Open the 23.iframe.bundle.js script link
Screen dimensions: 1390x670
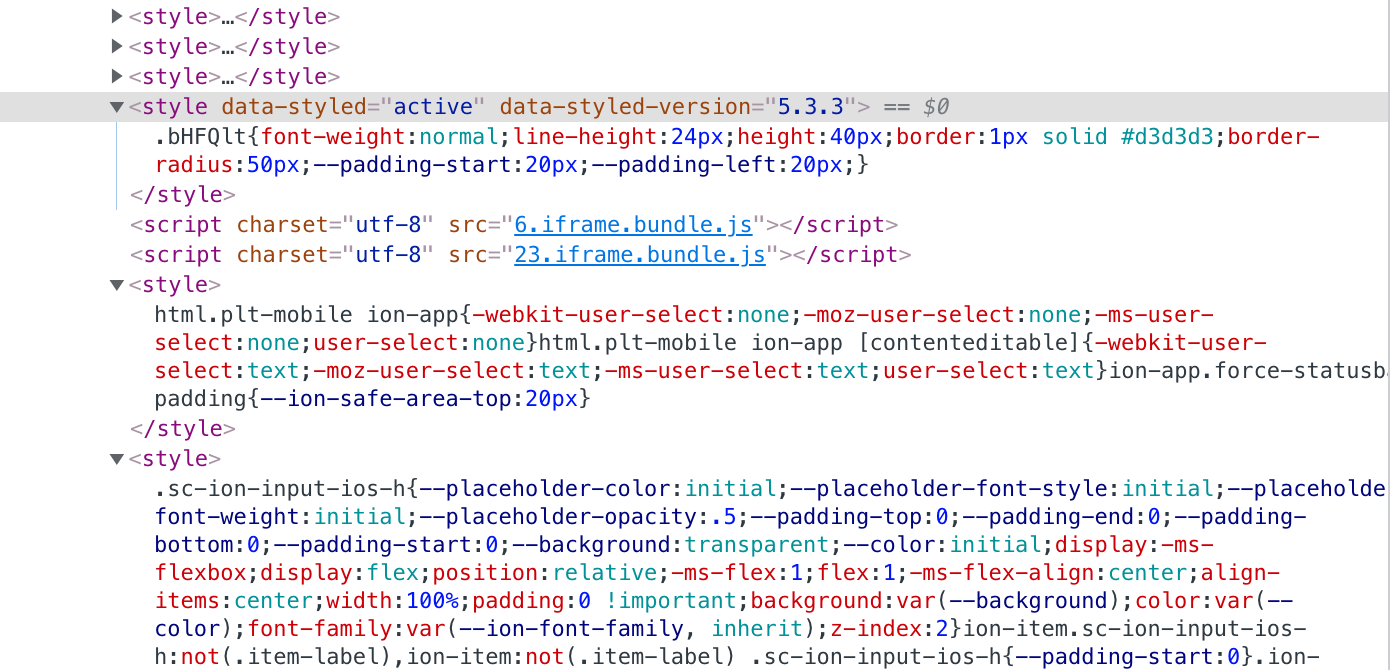(640, 255)
